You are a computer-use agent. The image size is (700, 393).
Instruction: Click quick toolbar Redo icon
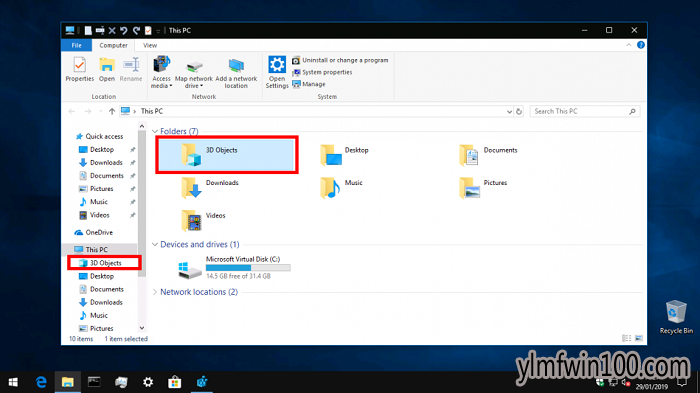pos(136,30)
